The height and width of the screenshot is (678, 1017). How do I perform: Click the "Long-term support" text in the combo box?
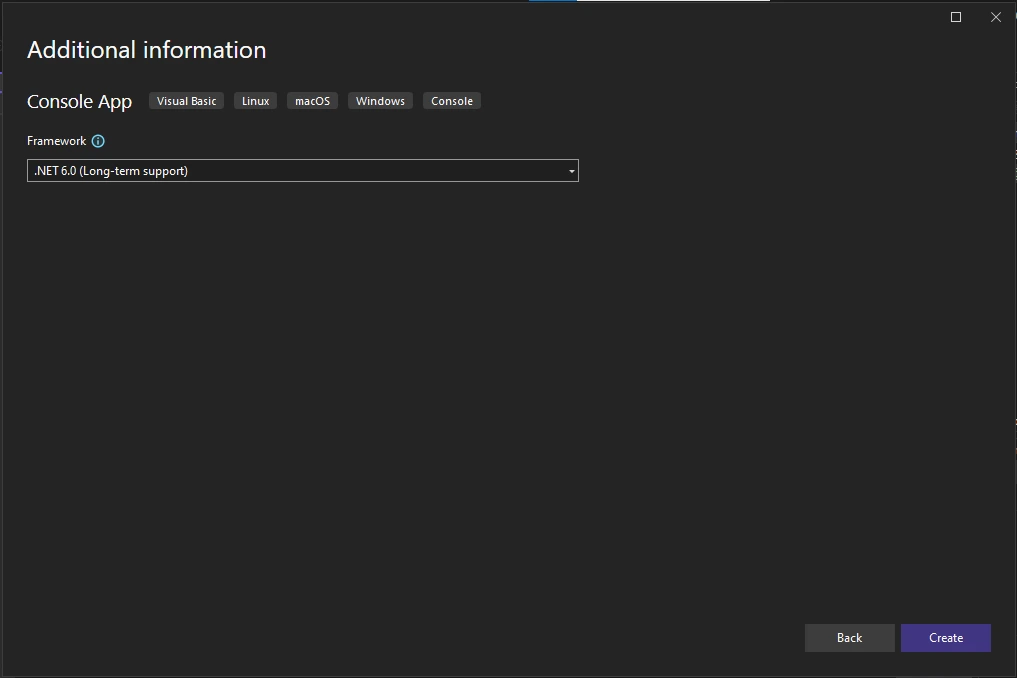[x=148, y=171]
